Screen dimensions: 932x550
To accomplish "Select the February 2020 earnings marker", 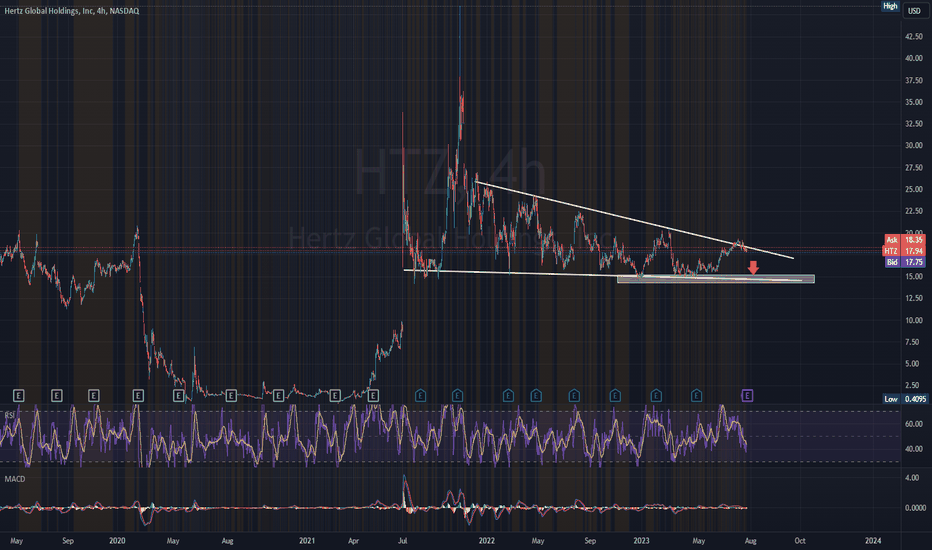I will 138,395.
